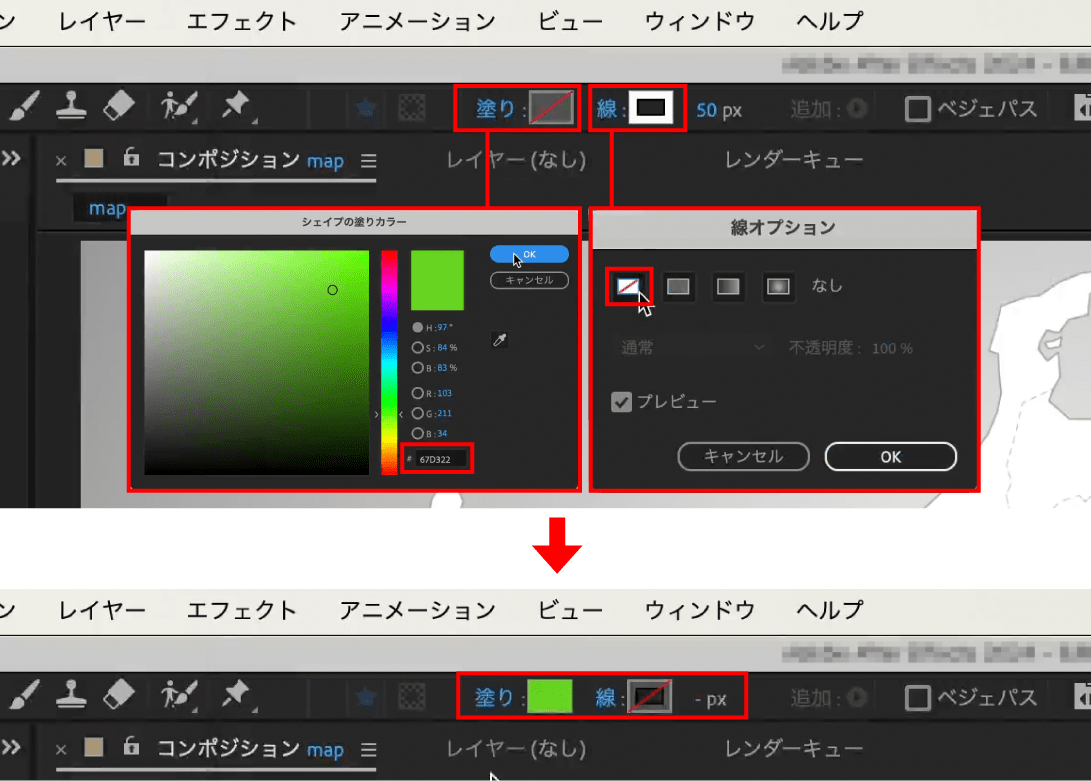This screenshot has width=1091, height=781.
Task: Click the eyedropper in the fill color dialog
Action: point(500,340)
